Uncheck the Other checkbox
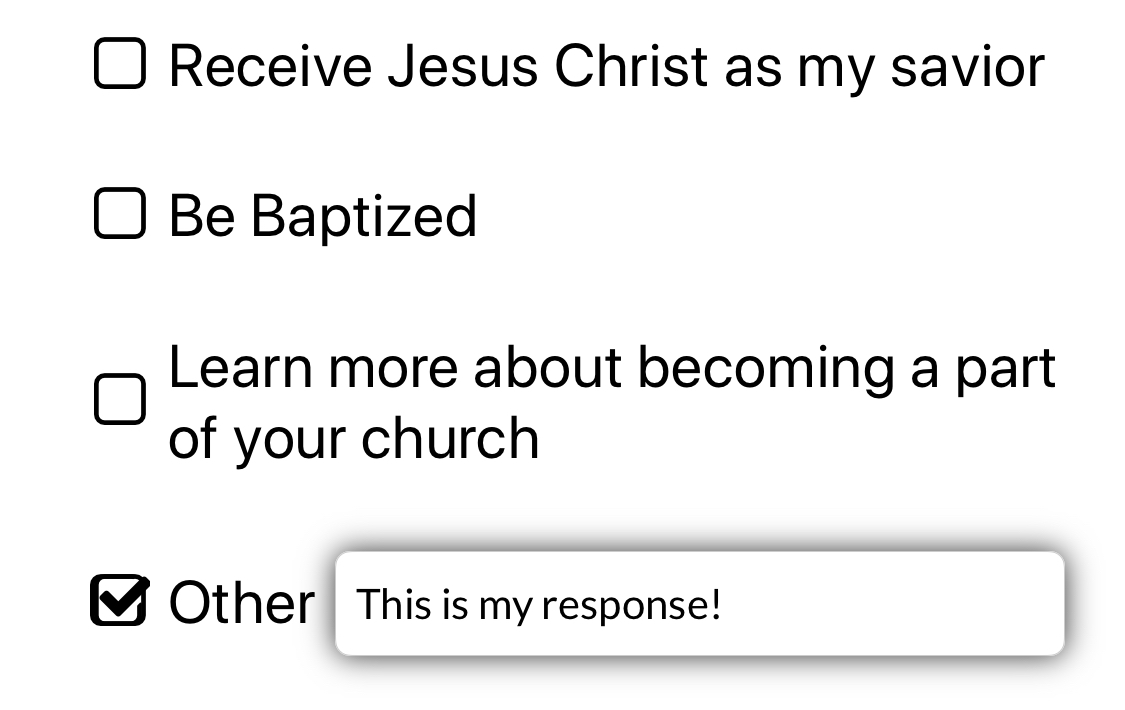Viewport: 1125px width, 710px height. 120,601
